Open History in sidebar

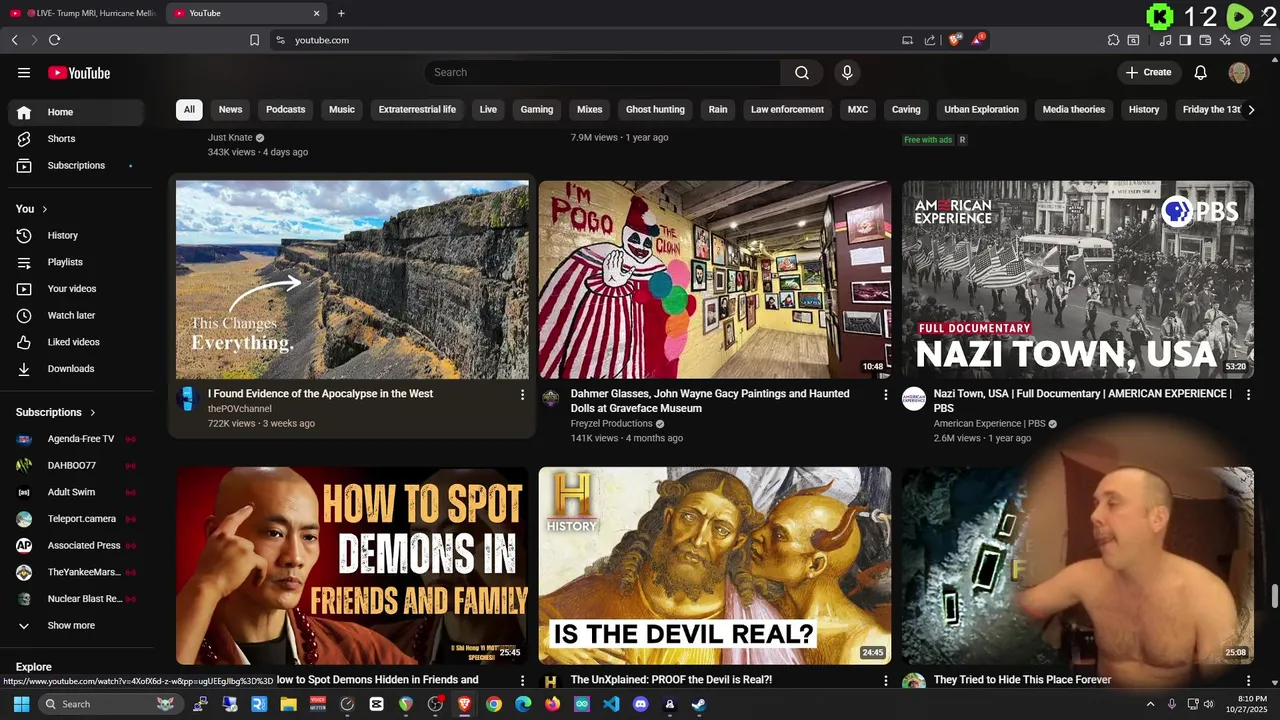(76, 235)
